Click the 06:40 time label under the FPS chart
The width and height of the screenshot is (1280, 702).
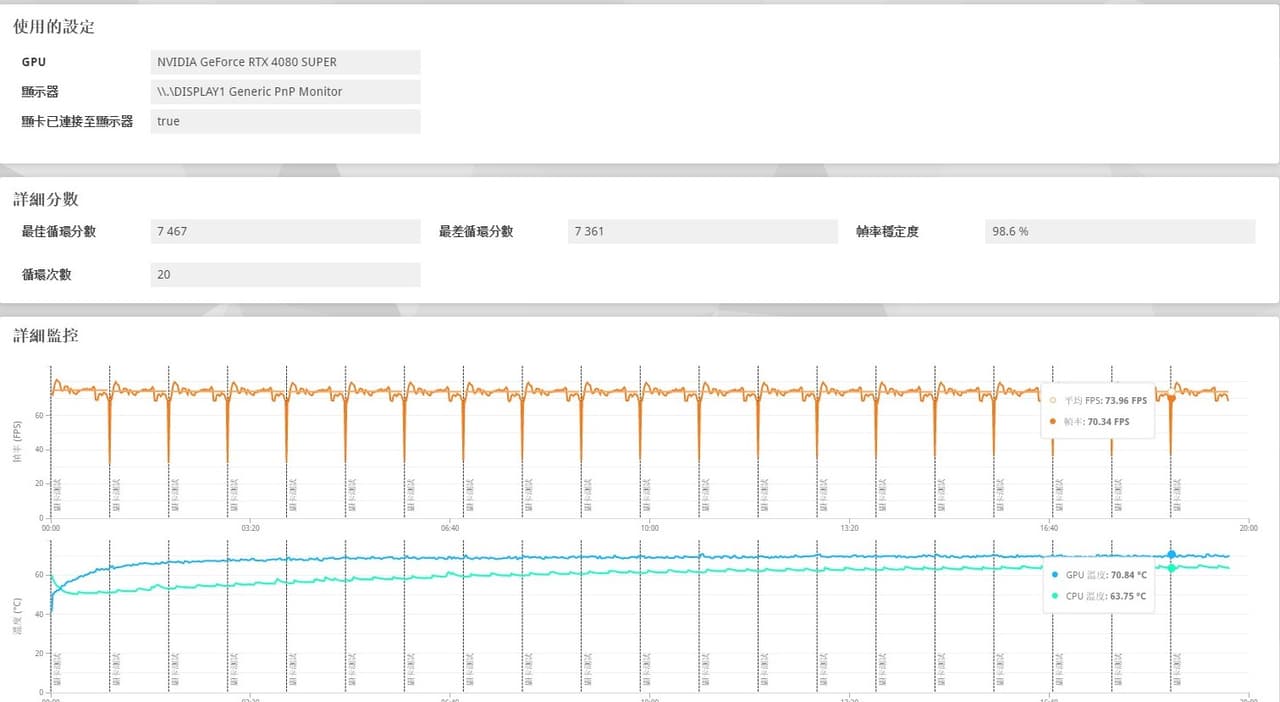pyautogui.click(x=450, y=528)
